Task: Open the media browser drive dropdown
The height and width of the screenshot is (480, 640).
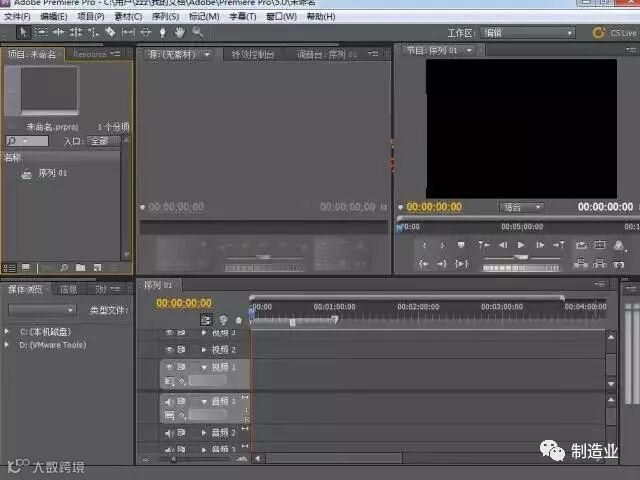Action: pos(42,310)
